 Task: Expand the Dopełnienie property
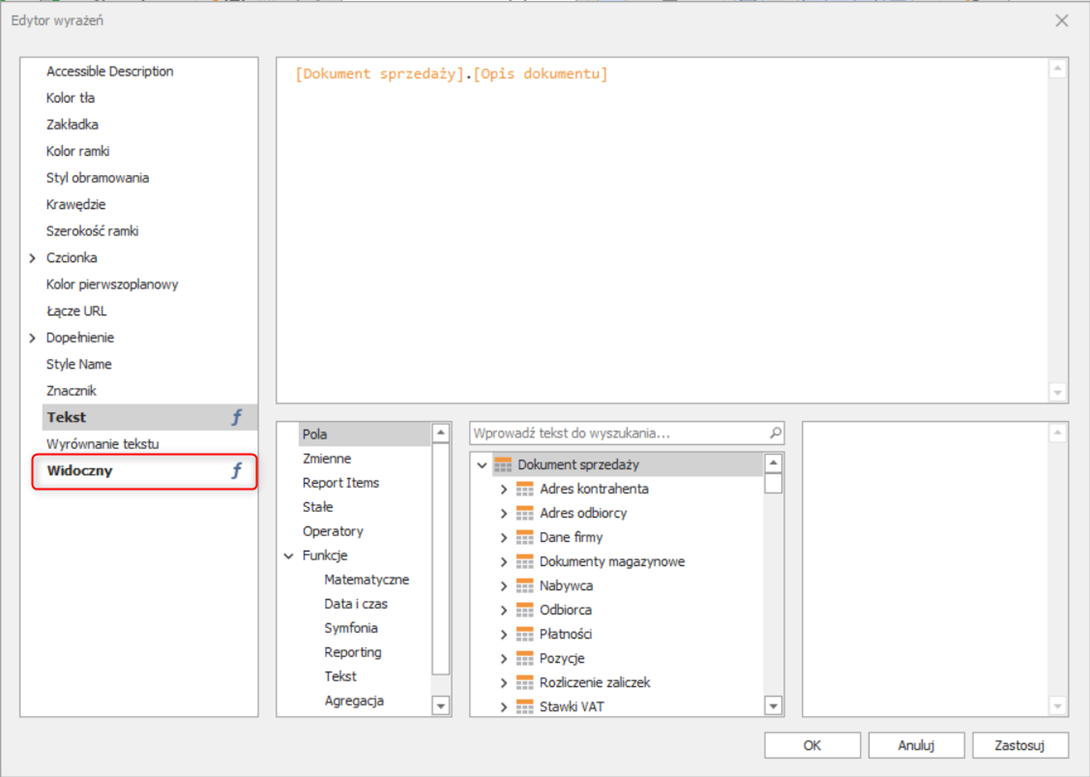click(x=33, y=338)
